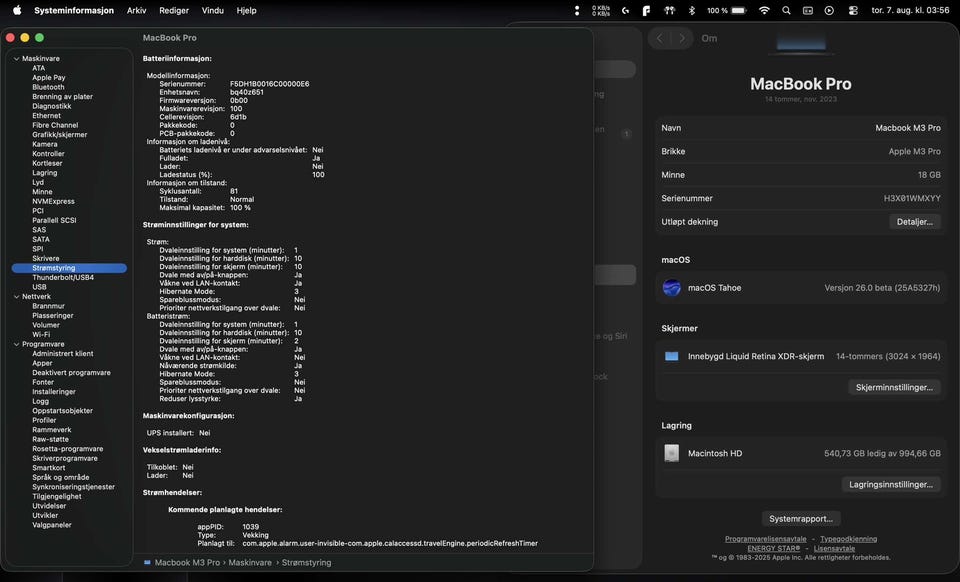
Task: Select Minne in the sidebar
Action: click(42, 192)
